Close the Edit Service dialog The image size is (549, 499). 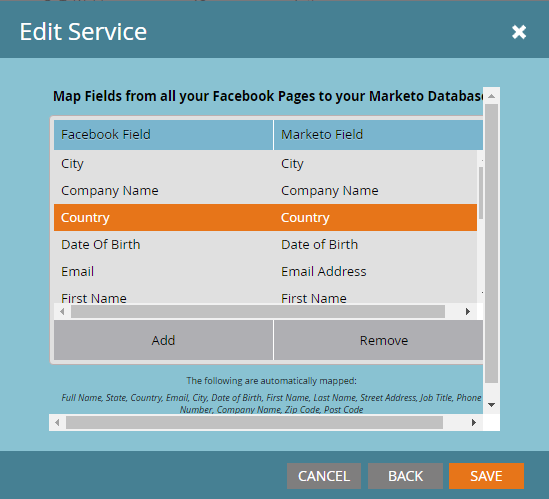click(519, 32)
